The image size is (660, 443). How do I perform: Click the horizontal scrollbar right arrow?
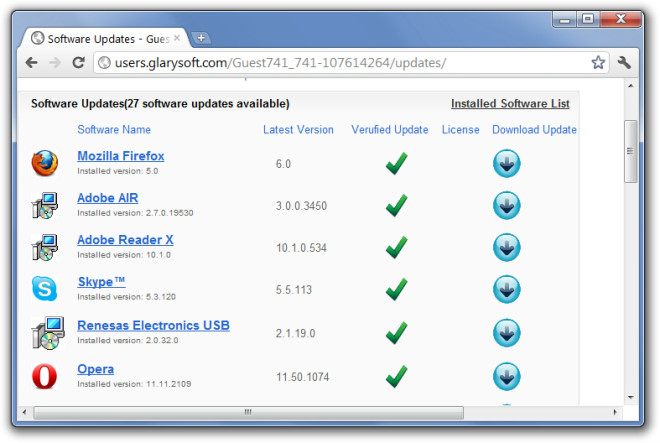click(615, 412)
